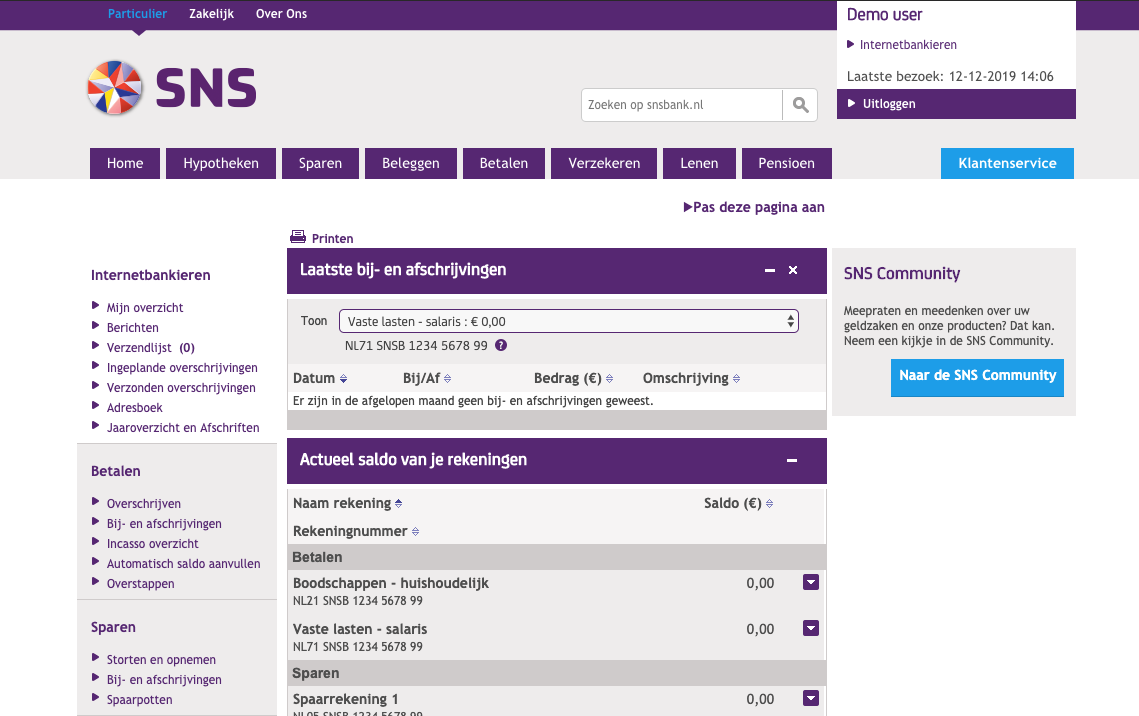Image resolution: width=1139 pixels, height=716 pixels.
Task: Click Boodschappen - huishoudelijk account name
Action: [x=391, y=583]
